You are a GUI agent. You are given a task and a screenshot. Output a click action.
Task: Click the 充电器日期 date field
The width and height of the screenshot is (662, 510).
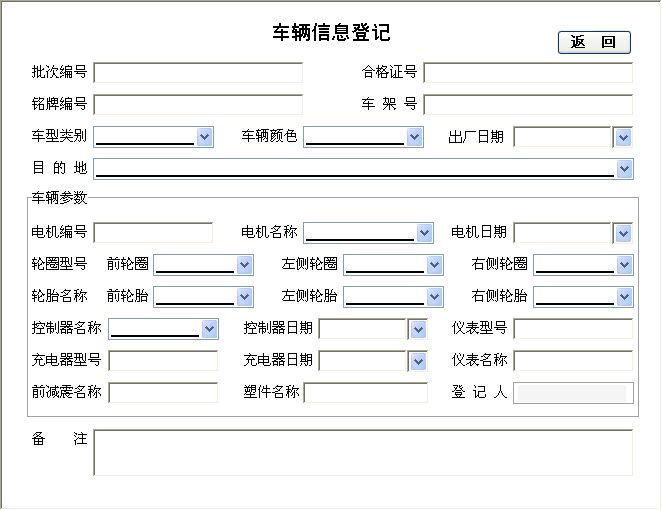coord(363,361)
